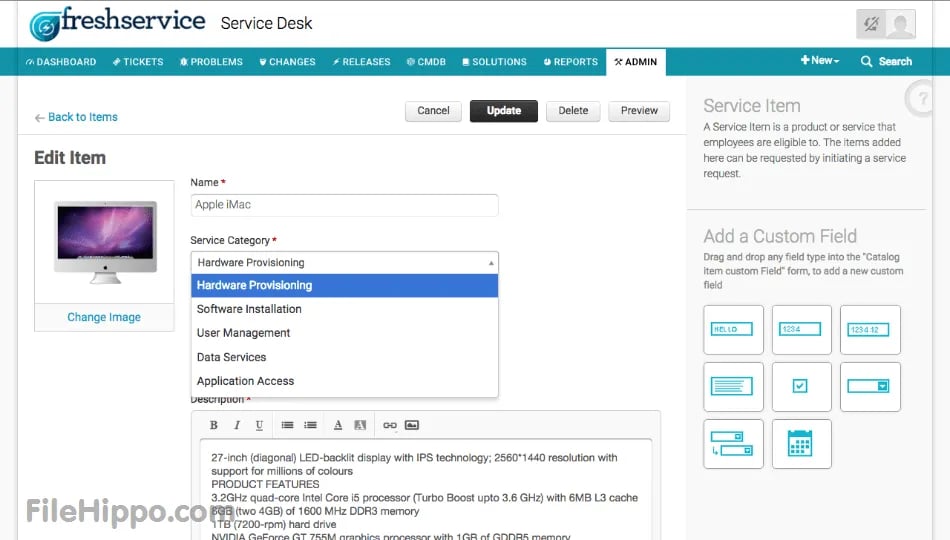This screenshot has height=540, width=950.
Task: Select the nested dropdown custom field
Action: coord(733,444)
